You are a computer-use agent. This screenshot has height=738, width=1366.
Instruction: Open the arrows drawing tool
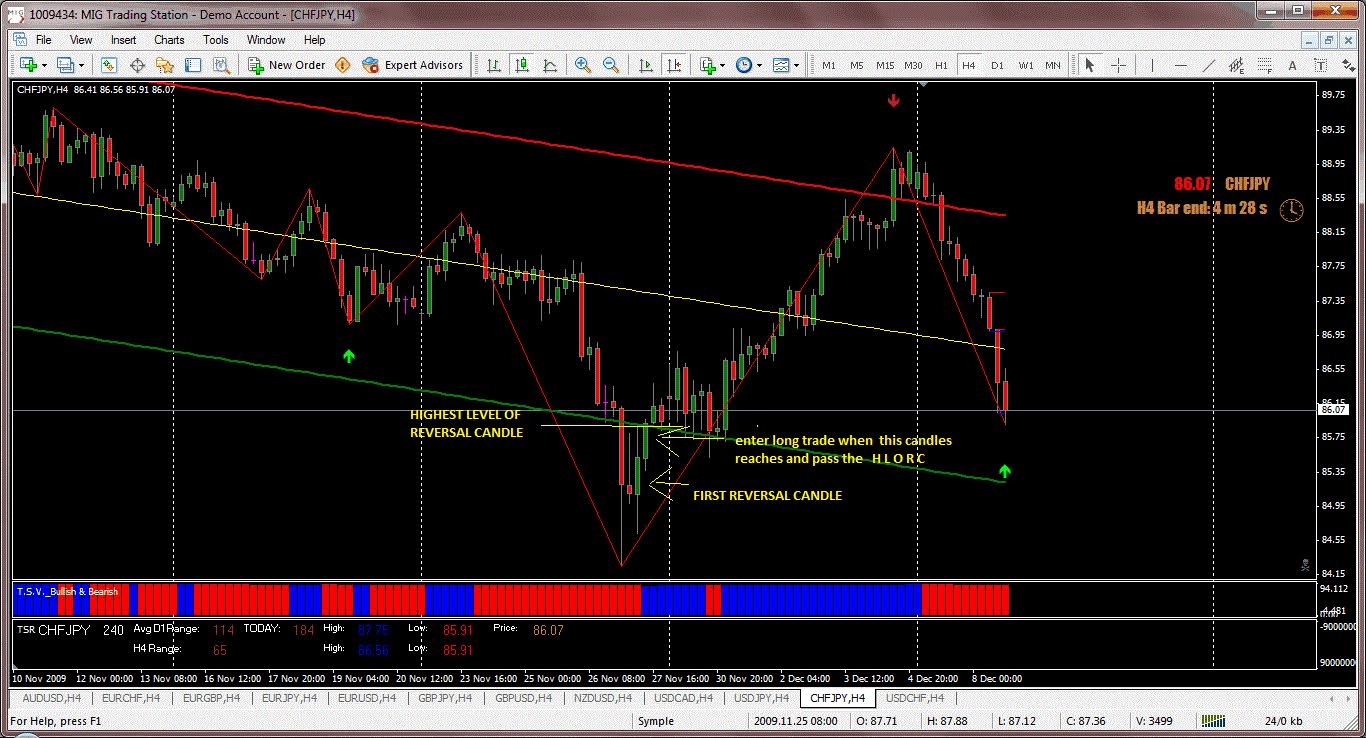[1347, 65]
